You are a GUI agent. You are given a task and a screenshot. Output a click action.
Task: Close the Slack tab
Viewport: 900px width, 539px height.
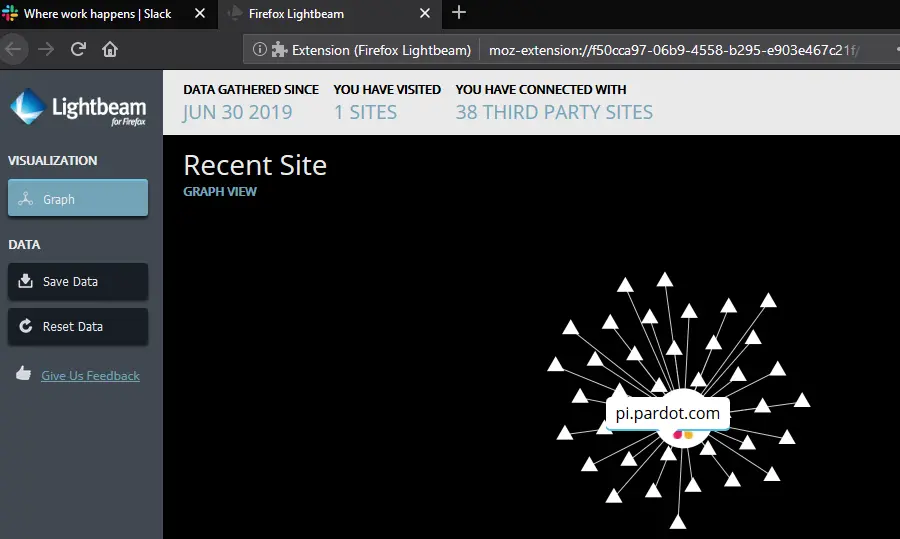(200, 13)
